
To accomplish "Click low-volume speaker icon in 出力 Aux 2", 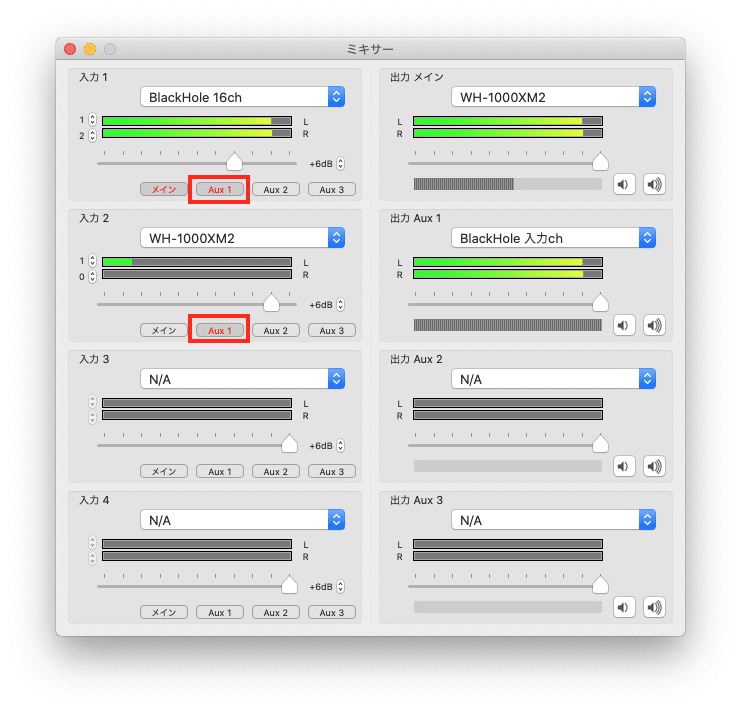I will pos(623,466).
